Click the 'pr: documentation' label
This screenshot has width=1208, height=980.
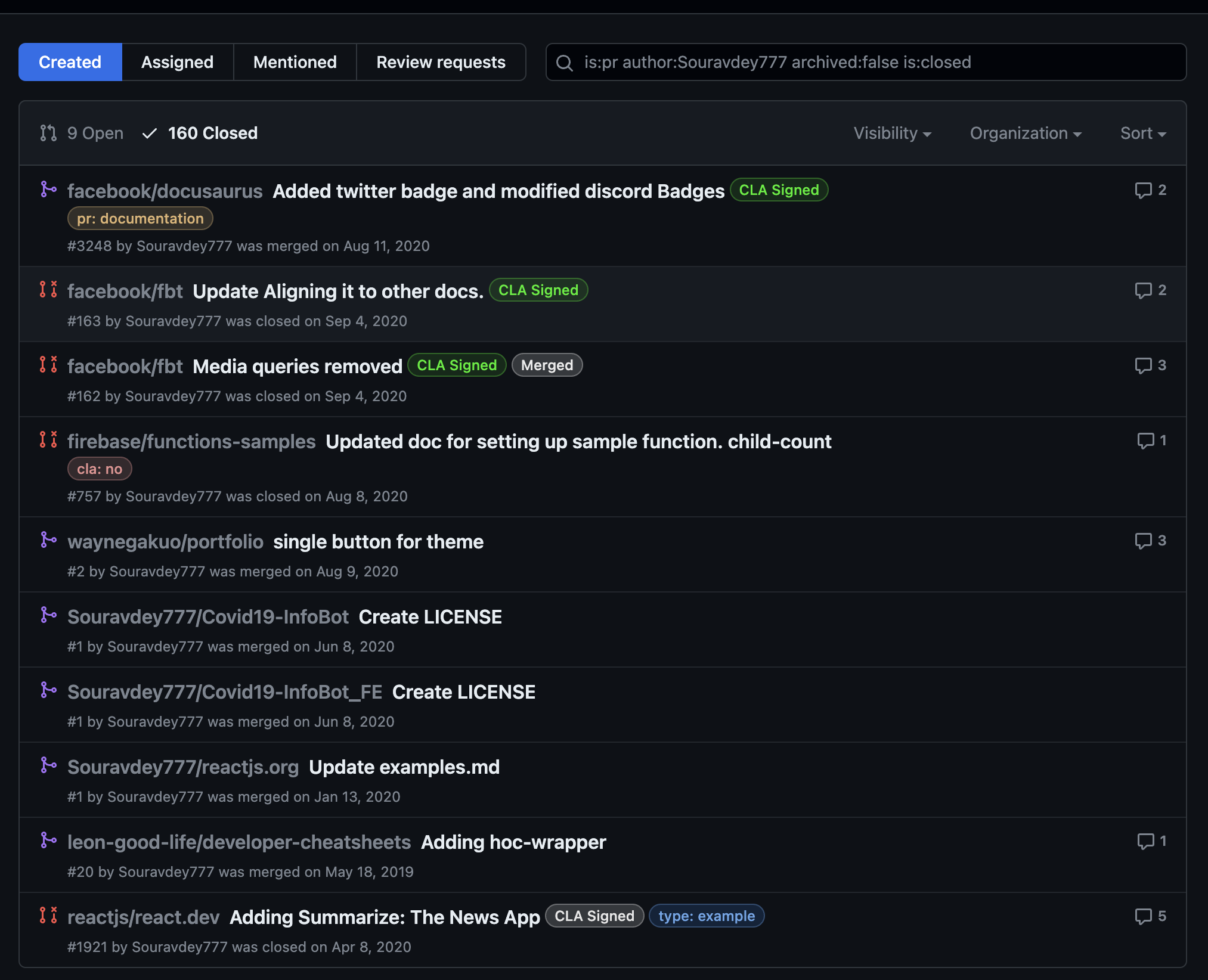click(x=140, y=219)
